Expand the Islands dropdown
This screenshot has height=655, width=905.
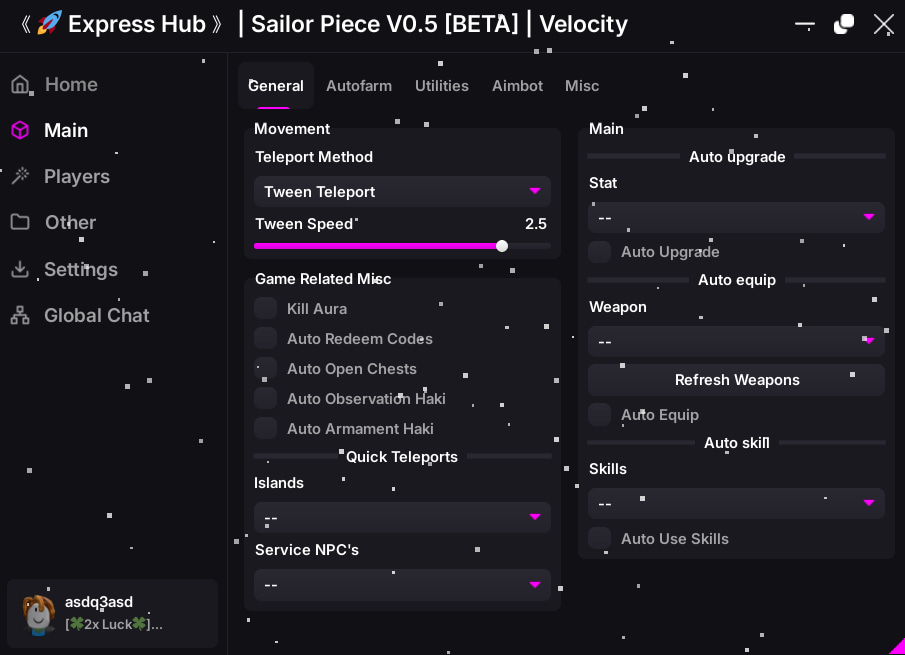point(402,517)
